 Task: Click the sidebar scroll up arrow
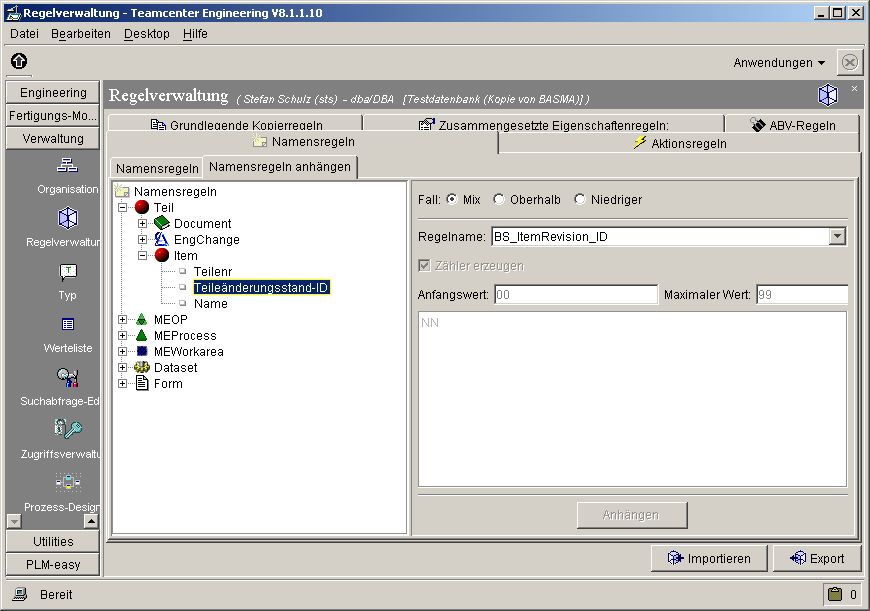(x=91, y=521)
